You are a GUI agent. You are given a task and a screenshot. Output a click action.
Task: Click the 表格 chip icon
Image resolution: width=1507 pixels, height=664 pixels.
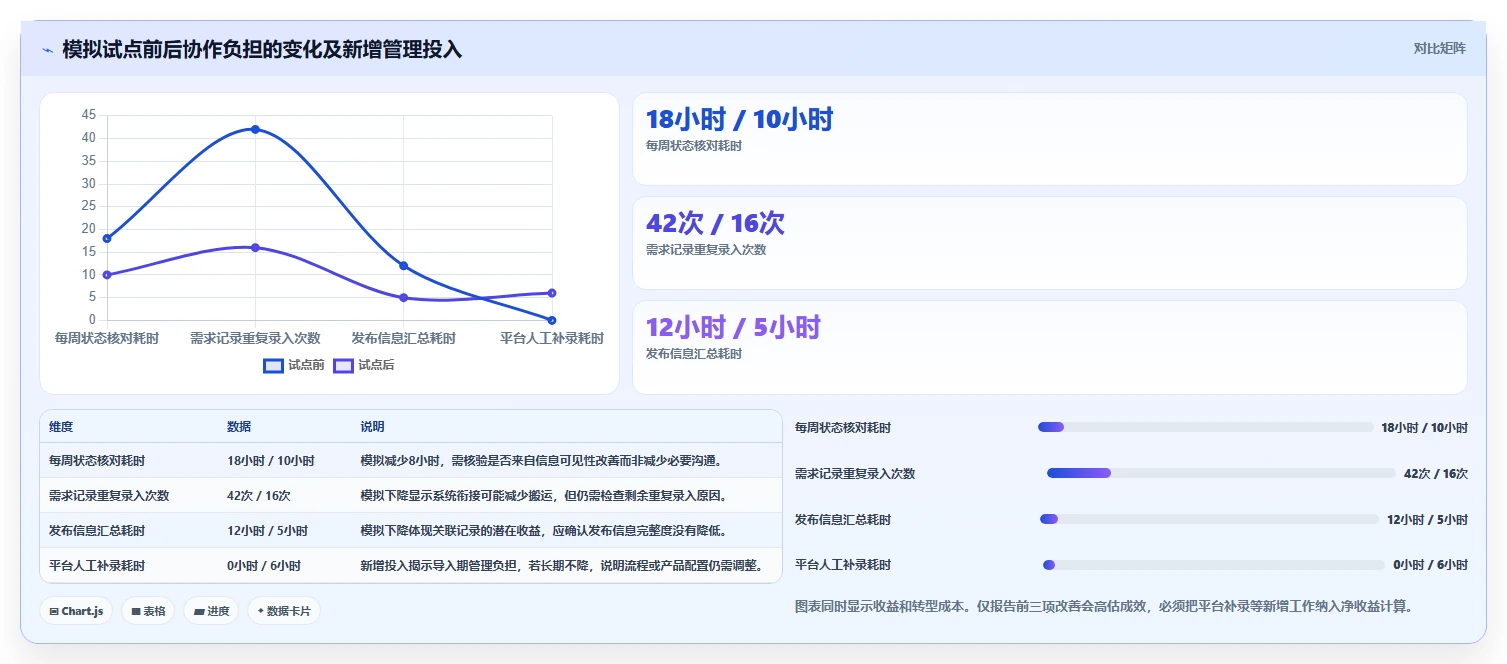click(x=136, y=611)
